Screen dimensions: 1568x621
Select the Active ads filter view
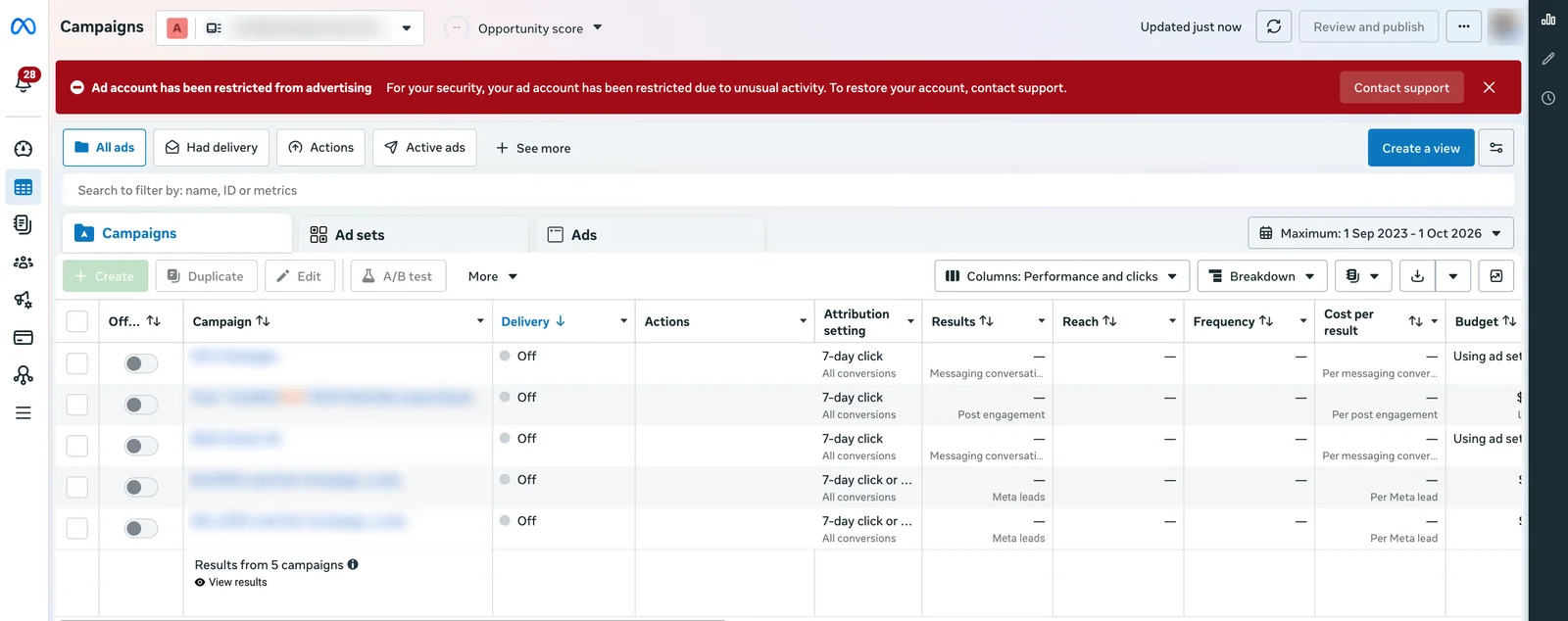click(424, 147)
